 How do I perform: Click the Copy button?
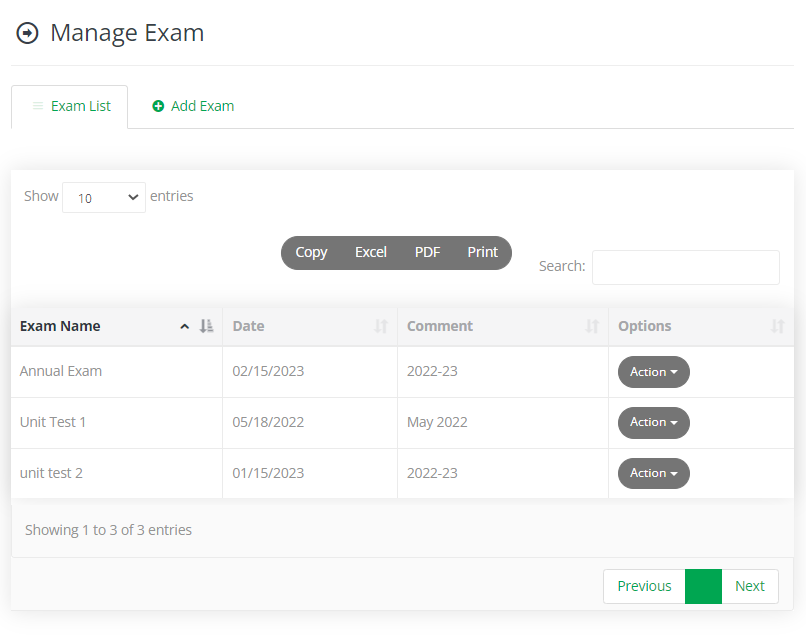click(310, 253)
